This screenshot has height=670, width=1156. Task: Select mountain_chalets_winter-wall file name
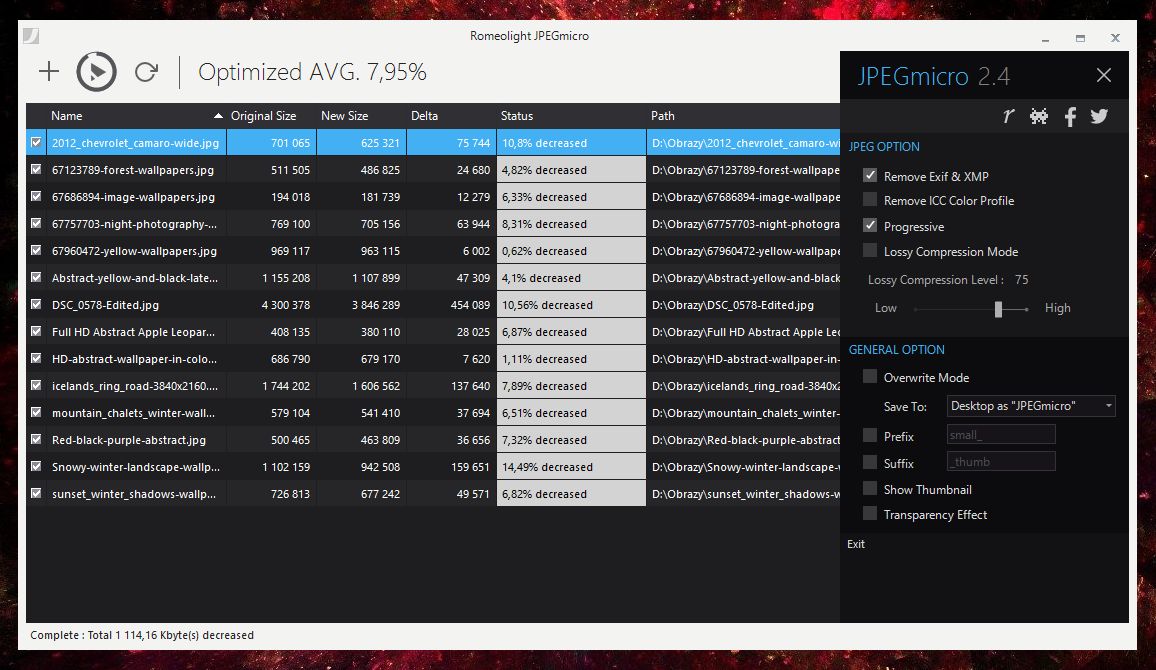[x=133, y=413]
